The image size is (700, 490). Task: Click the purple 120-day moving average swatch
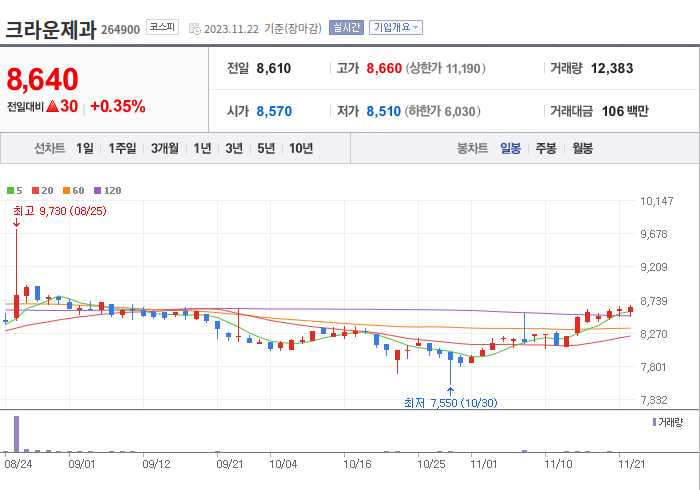(x=97, y=191)
